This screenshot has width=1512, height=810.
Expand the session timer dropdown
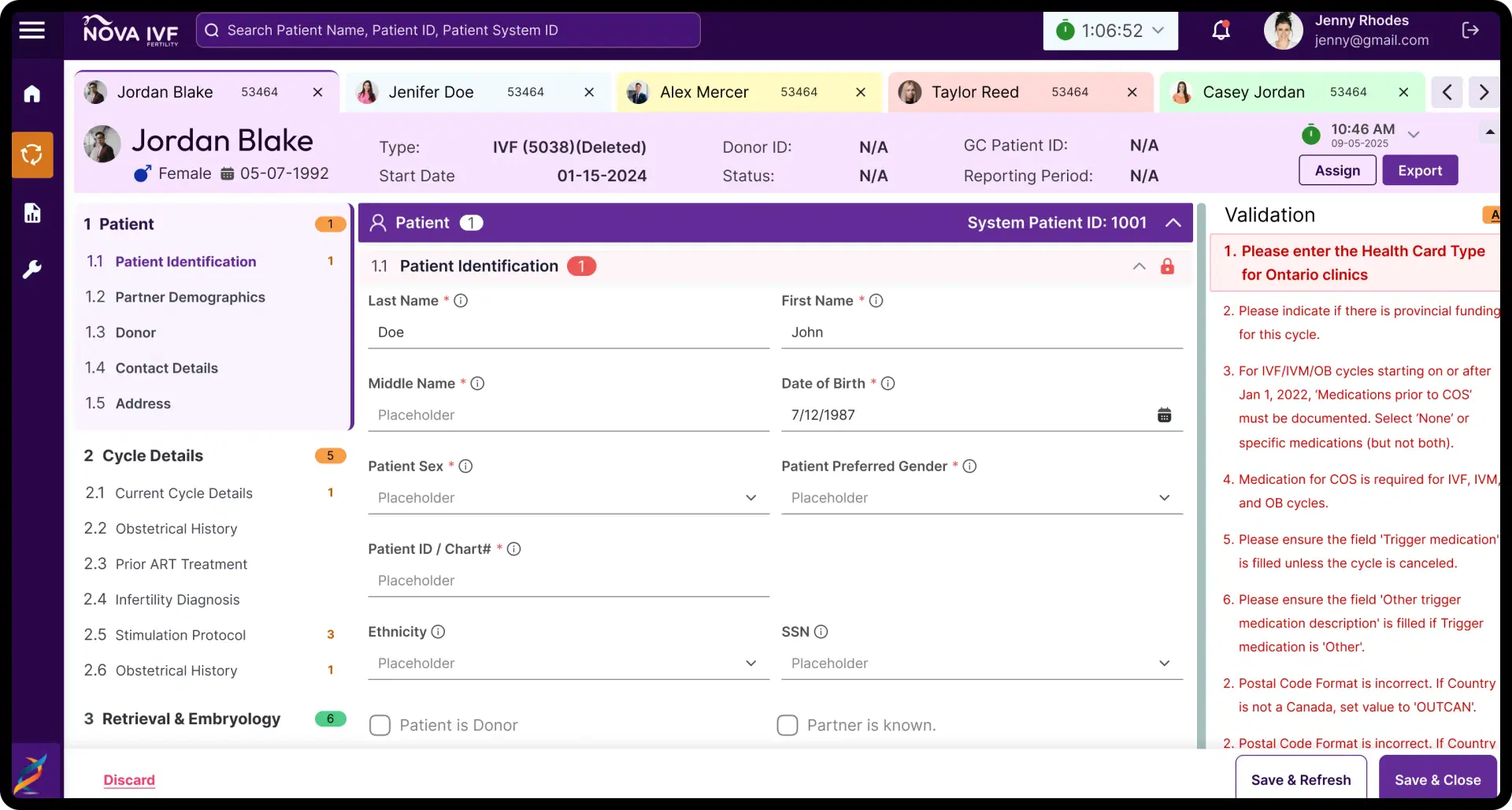(1158, 31)
